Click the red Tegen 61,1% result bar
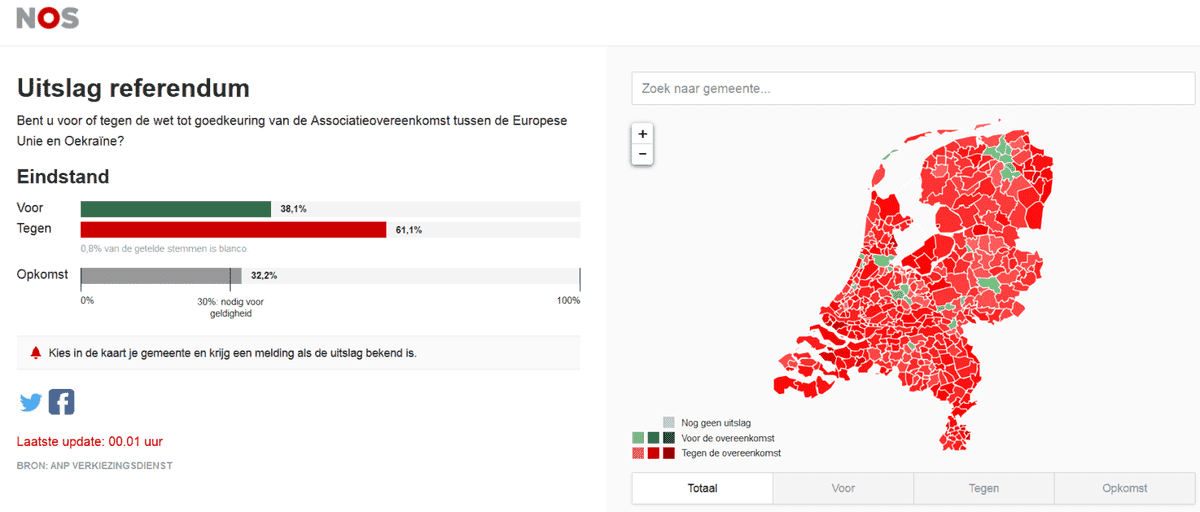1200x512 pixels. pyautogui.click(x=233, y=230)
